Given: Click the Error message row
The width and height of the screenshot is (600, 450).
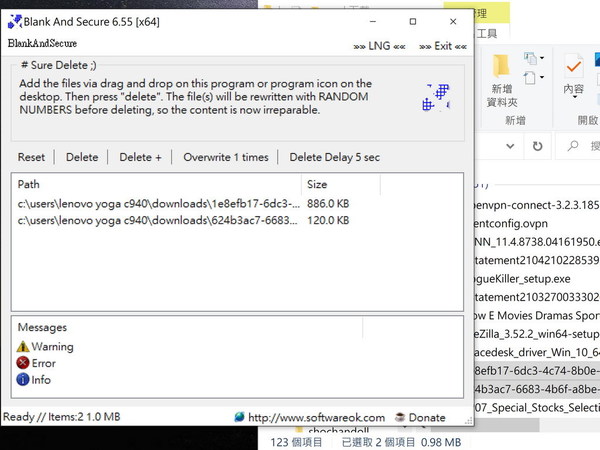Looking at the screenshot, I should [x=36, y=363].
